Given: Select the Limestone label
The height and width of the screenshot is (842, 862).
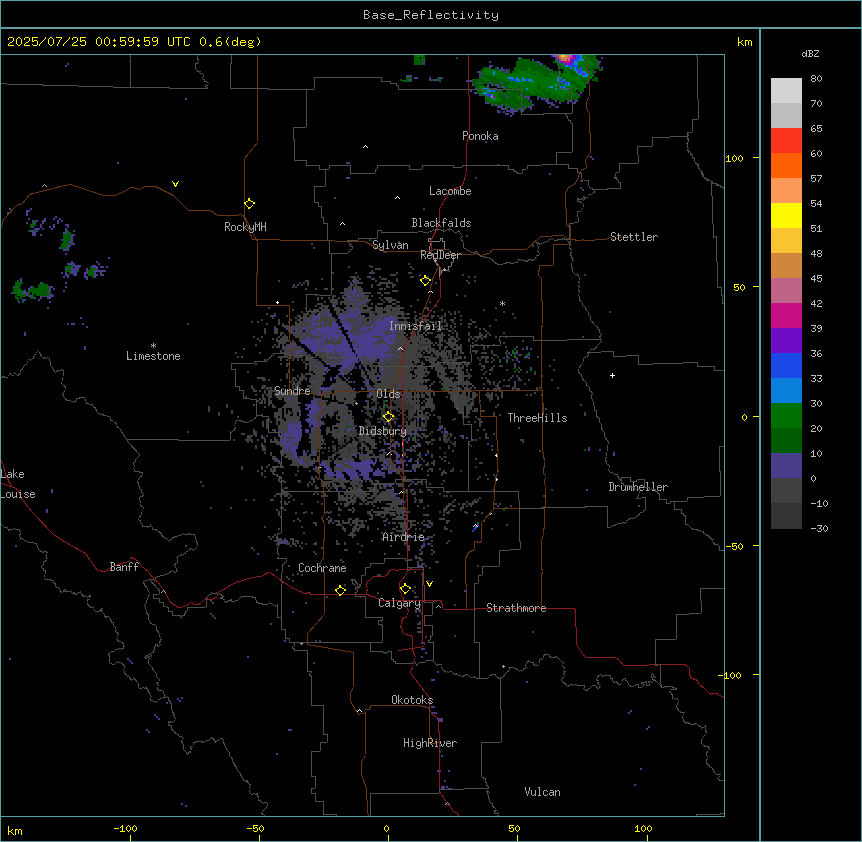Looking at the screenshot, I should coord(153,356).
